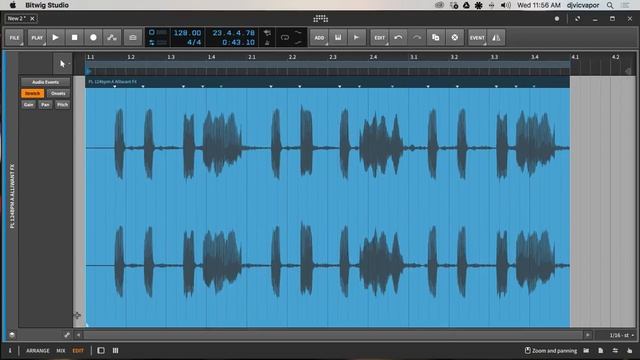Toggle the info panel 'i' icon
Screen dimensions: 640x360
click(10, 351)
